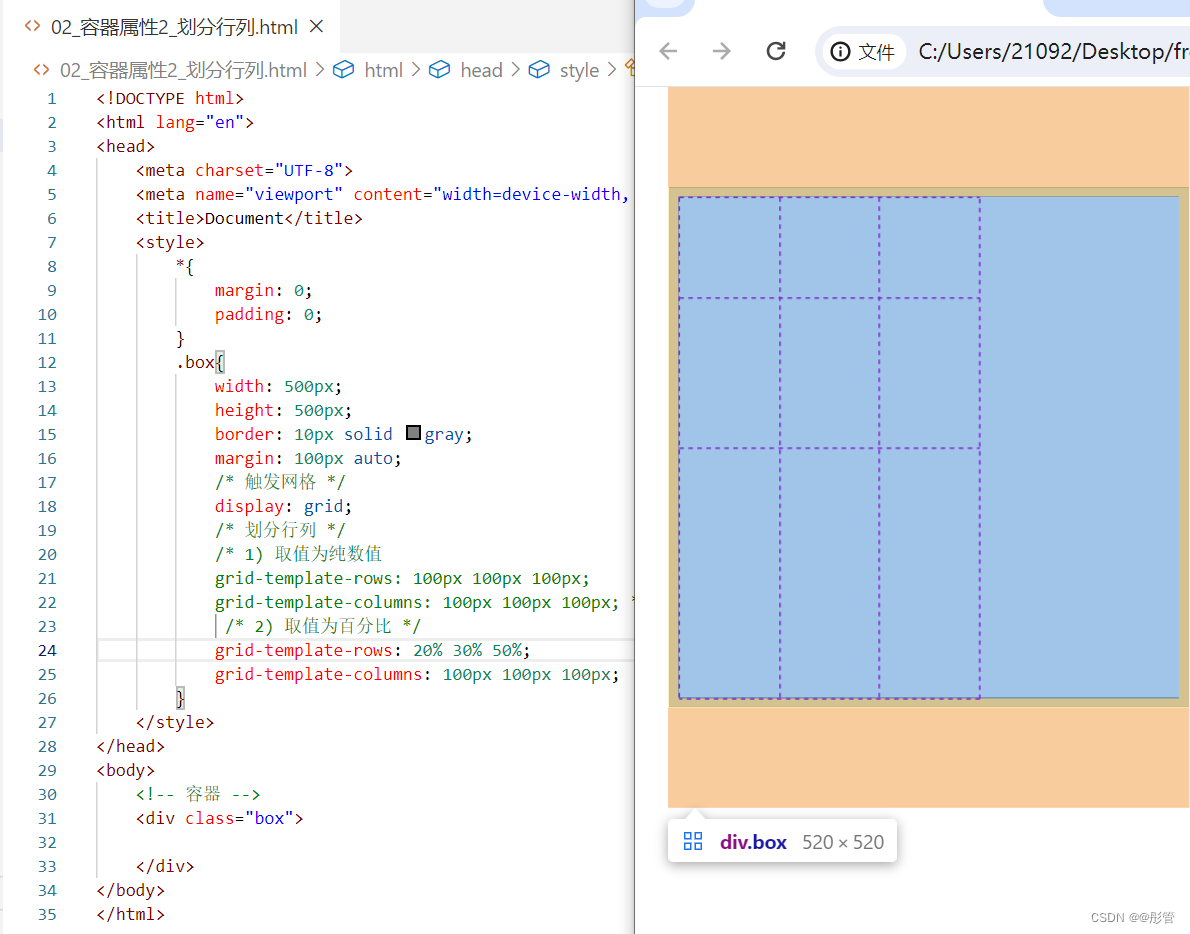Click line number 35 in the gutter
1190x934 pixels.
[x=47, y=914]
